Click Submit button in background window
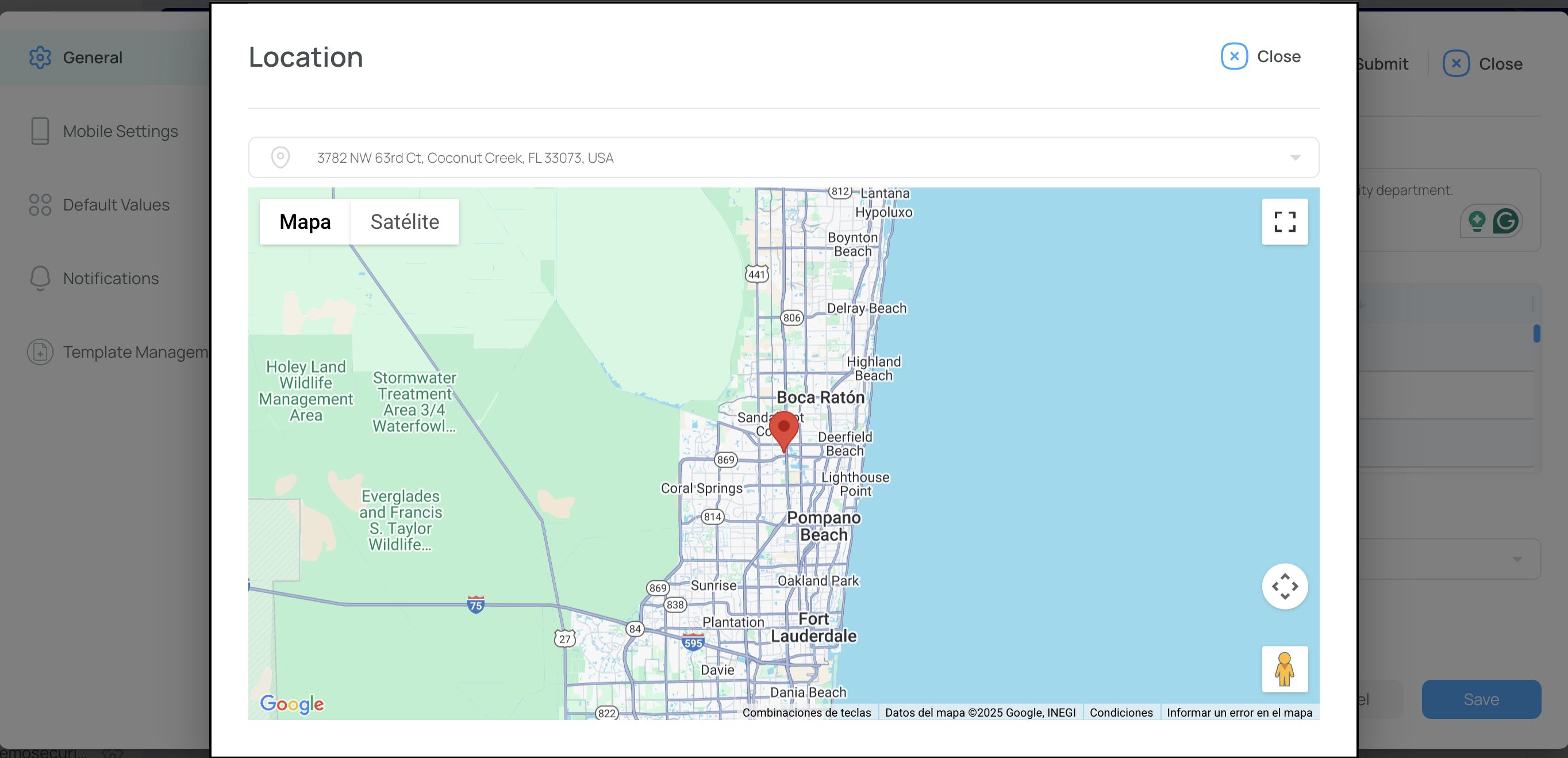This screenshot has width=1568, height=758. 1383,63
